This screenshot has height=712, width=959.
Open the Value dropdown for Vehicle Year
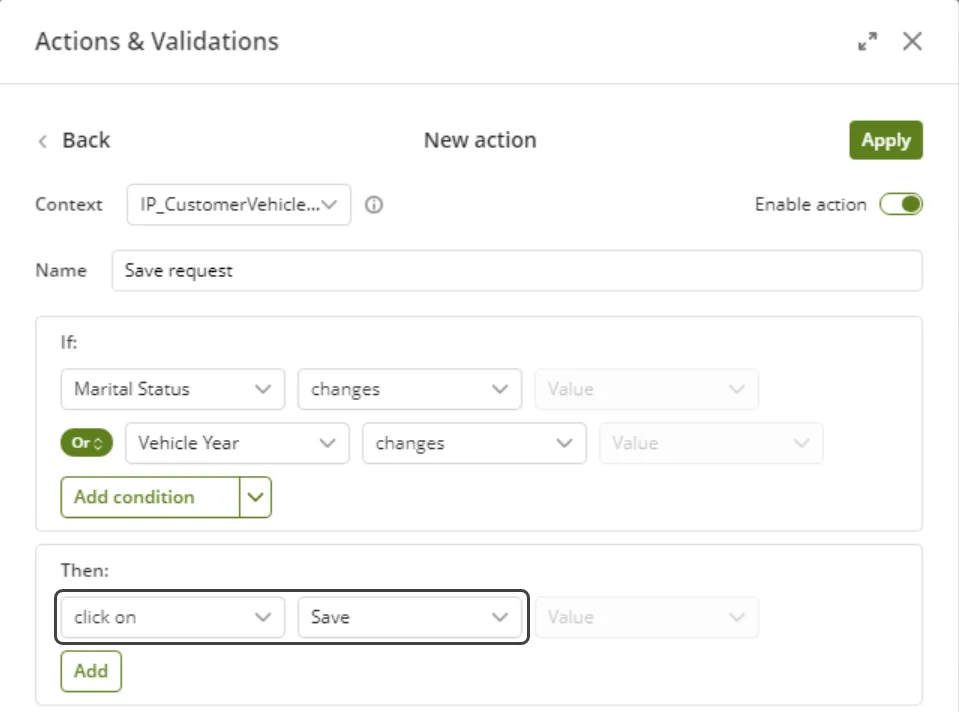pos(711,443)
